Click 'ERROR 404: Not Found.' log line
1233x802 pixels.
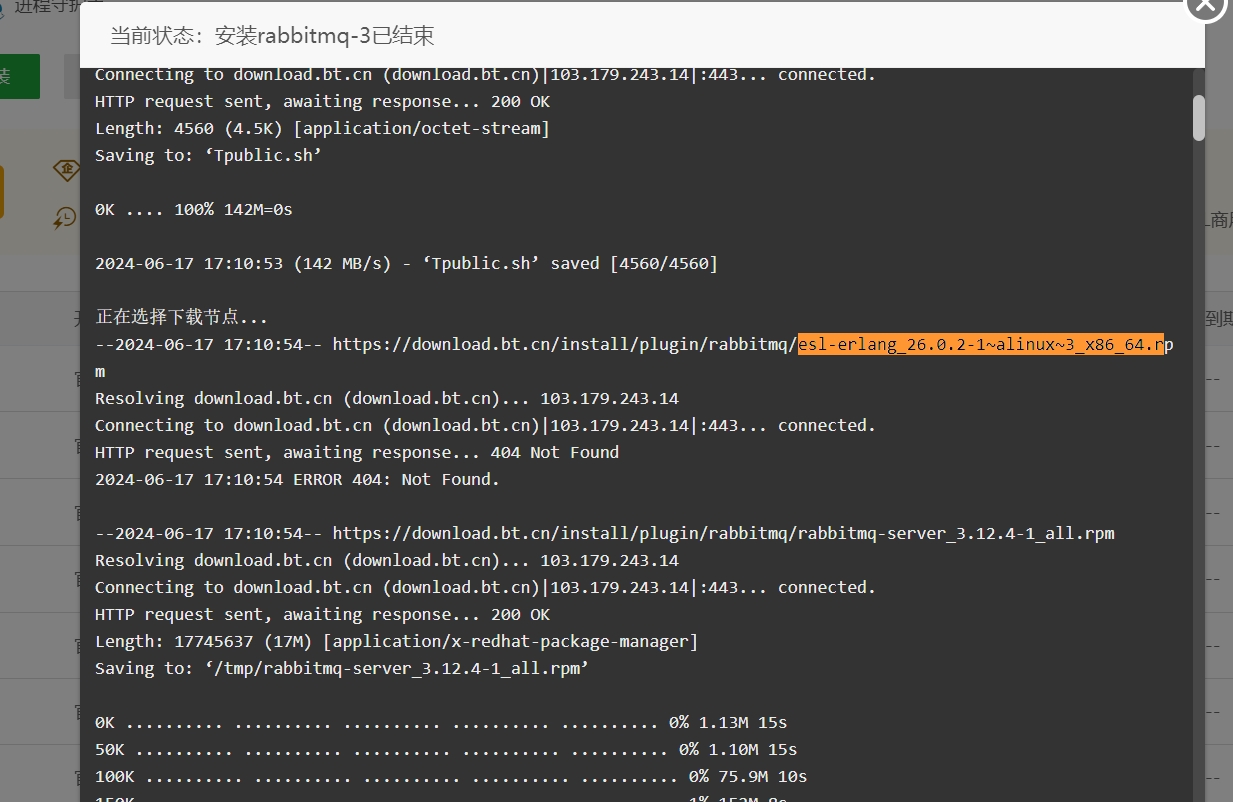[x=297, y=479]
